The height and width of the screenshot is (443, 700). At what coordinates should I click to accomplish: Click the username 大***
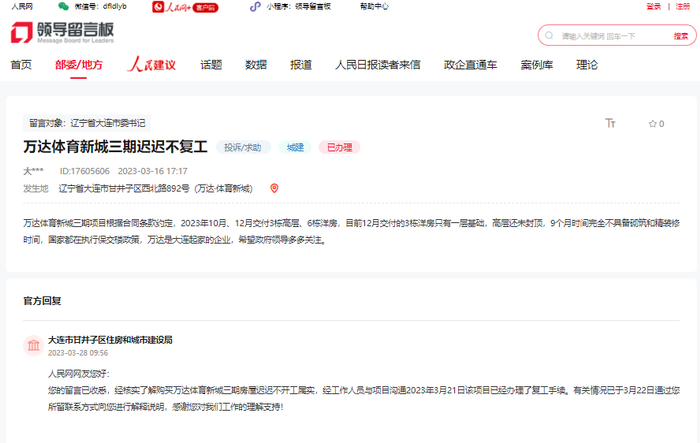(33, 171)
